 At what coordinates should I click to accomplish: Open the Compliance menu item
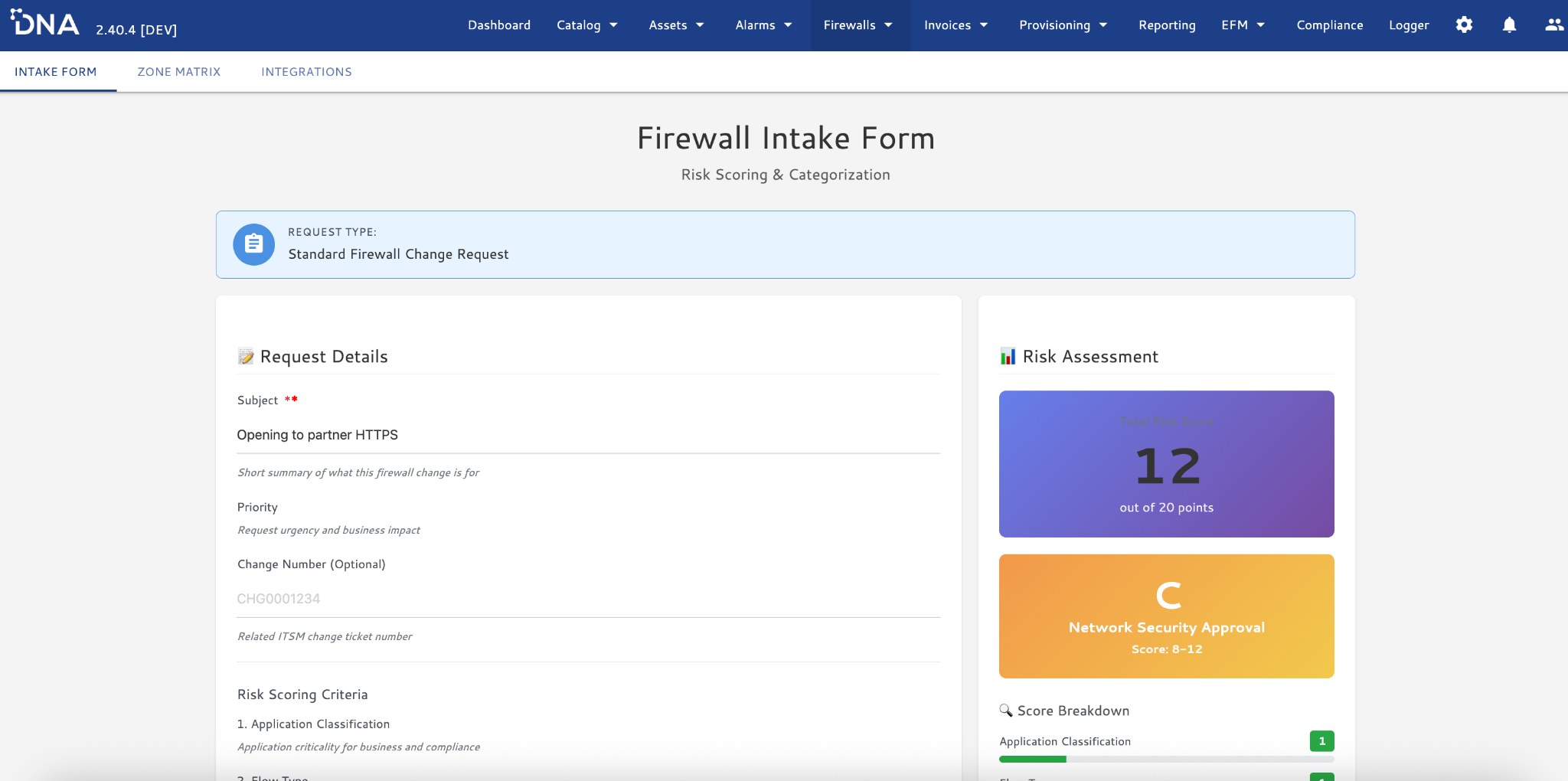point(1330,25)
